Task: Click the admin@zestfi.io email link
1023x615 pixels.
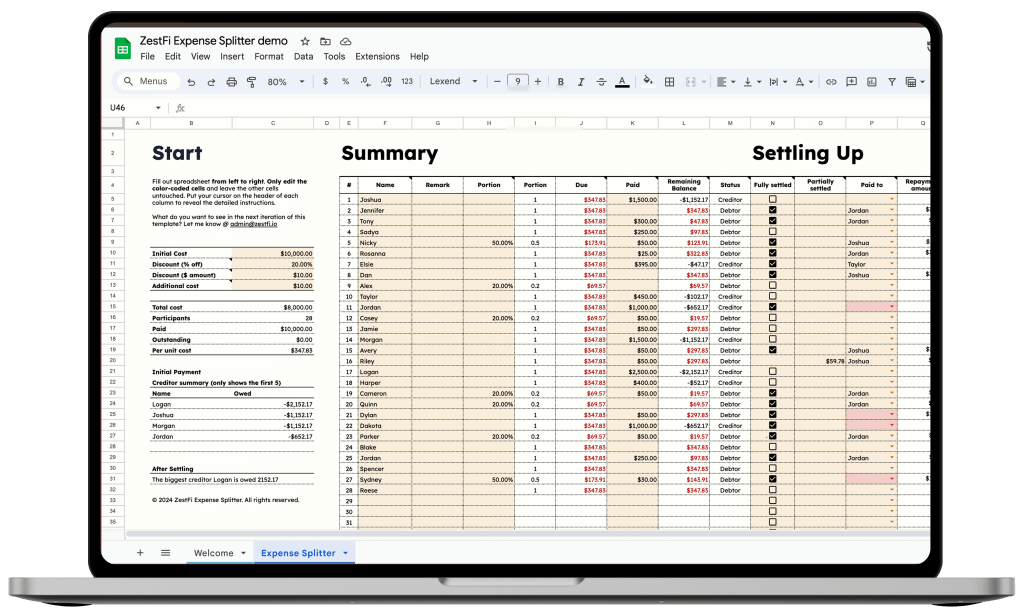Action: tap(254, 225)
